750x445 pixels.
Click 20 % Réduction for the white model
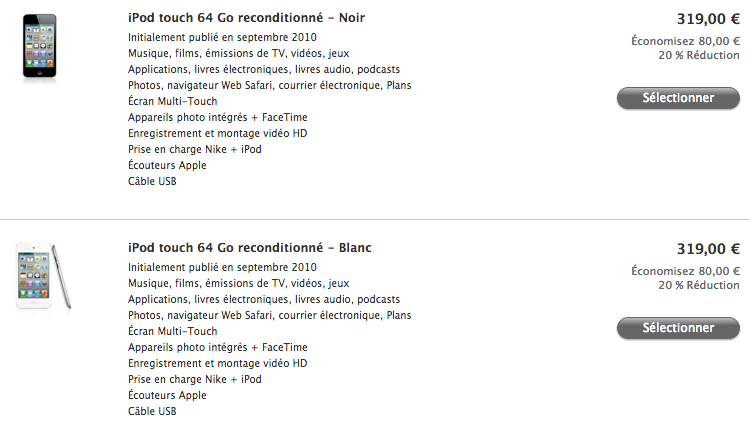[699, 286]
